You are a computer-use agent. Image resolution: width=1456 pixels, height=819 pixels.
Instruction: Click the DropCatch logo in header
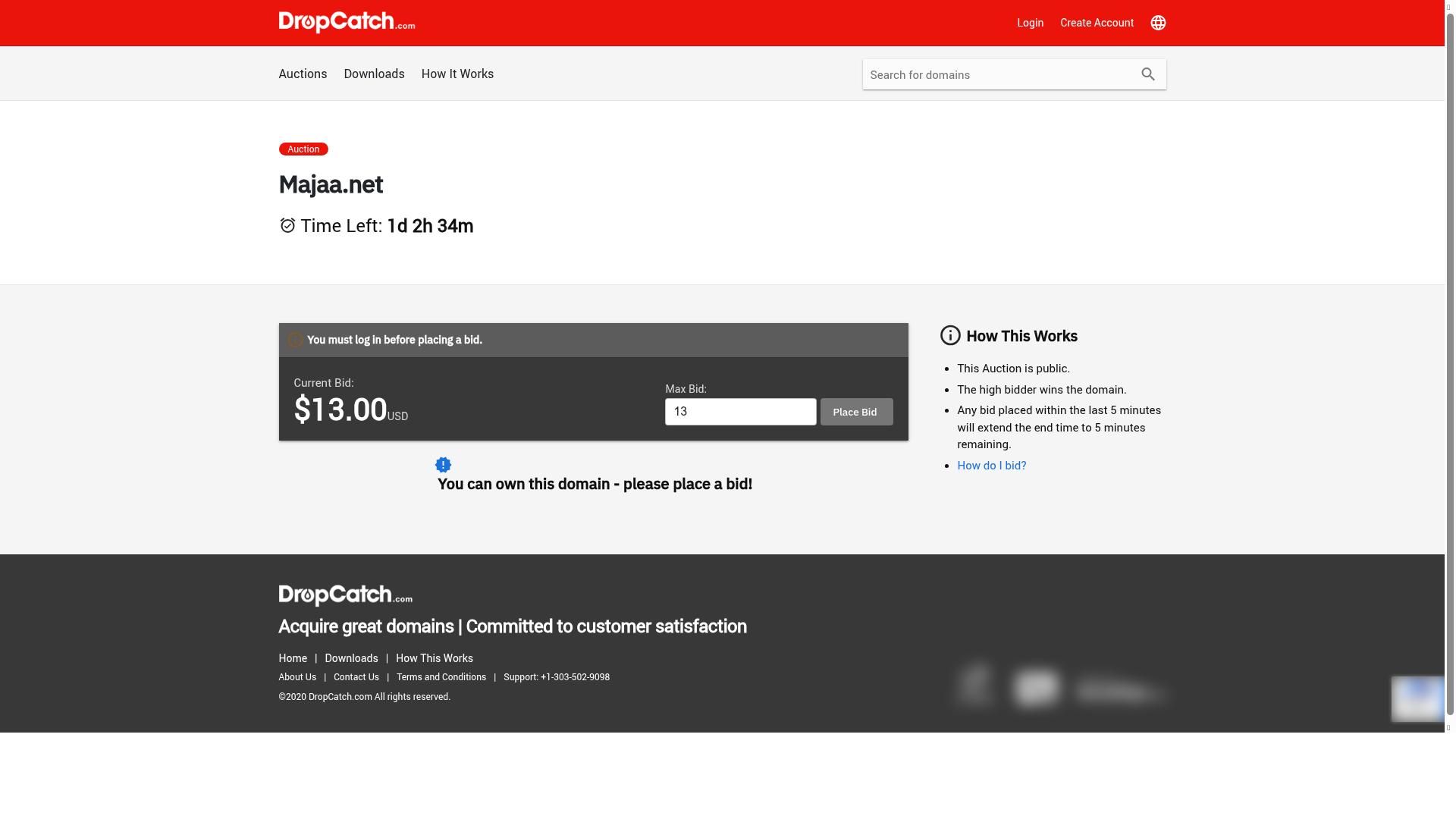(x=347, y=23)
